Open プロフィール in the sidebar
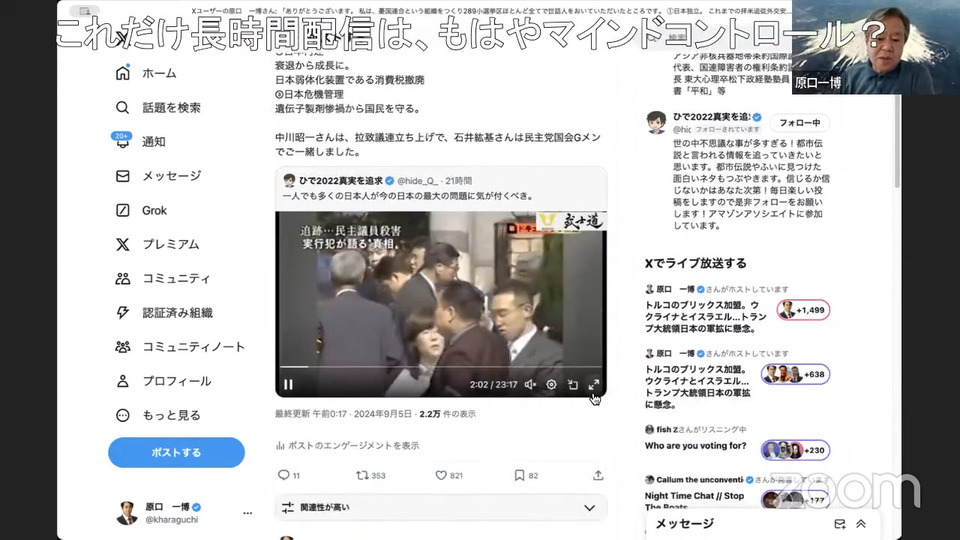Image resolution: width=960 pixels, height=540 pixels. coord(163,381)
